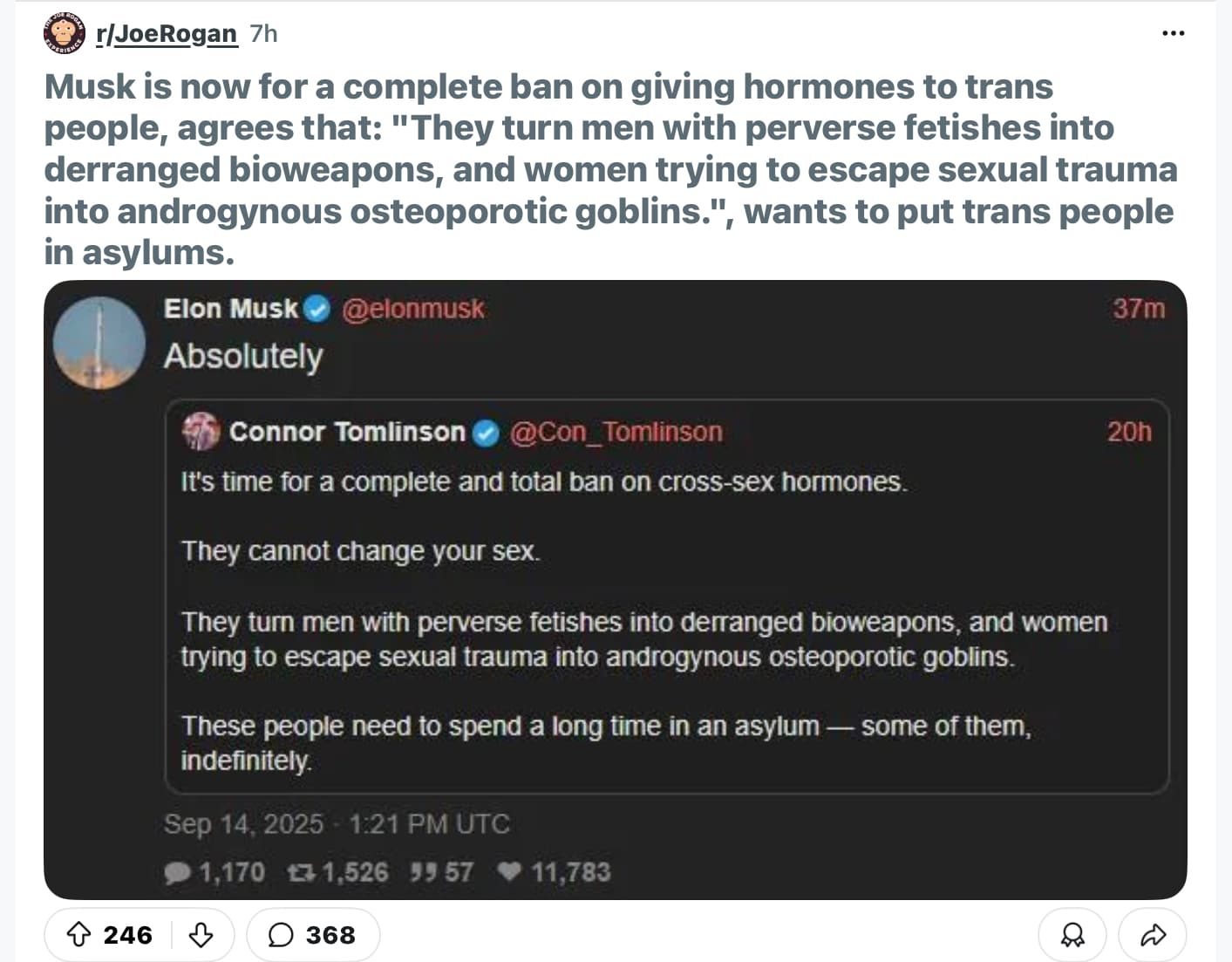The image size is (1232, 962).
Task: Give an award to this post
Action: (x=1072, y=935)
